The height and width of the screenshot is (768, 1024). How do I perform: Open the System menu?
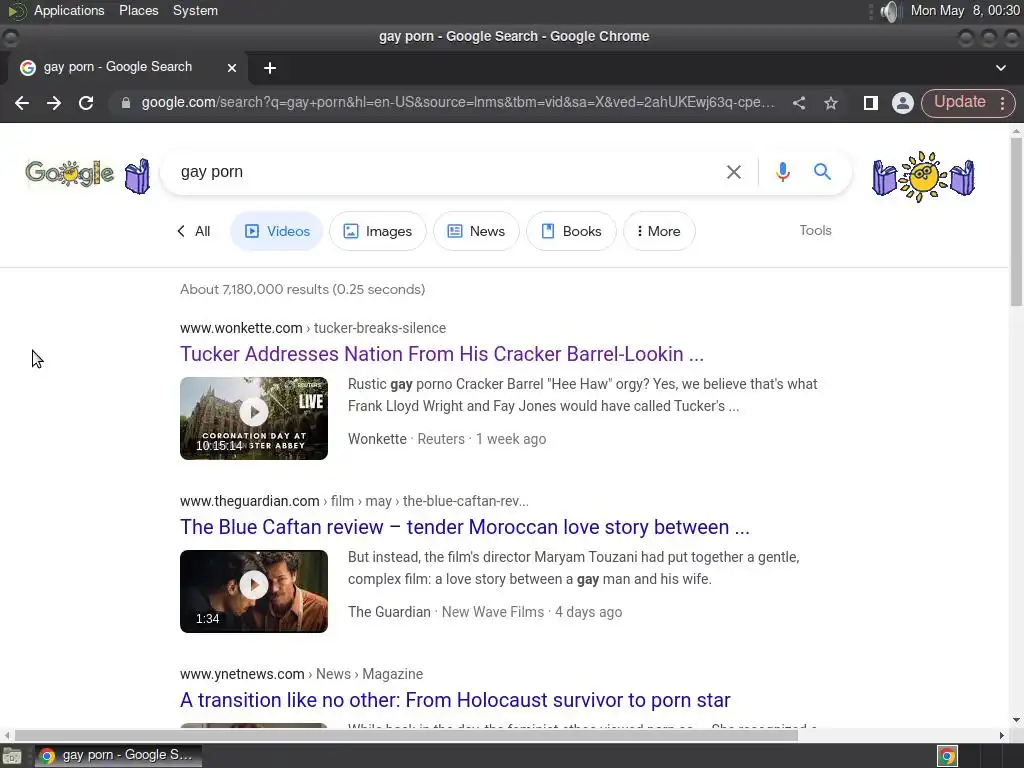195,10
